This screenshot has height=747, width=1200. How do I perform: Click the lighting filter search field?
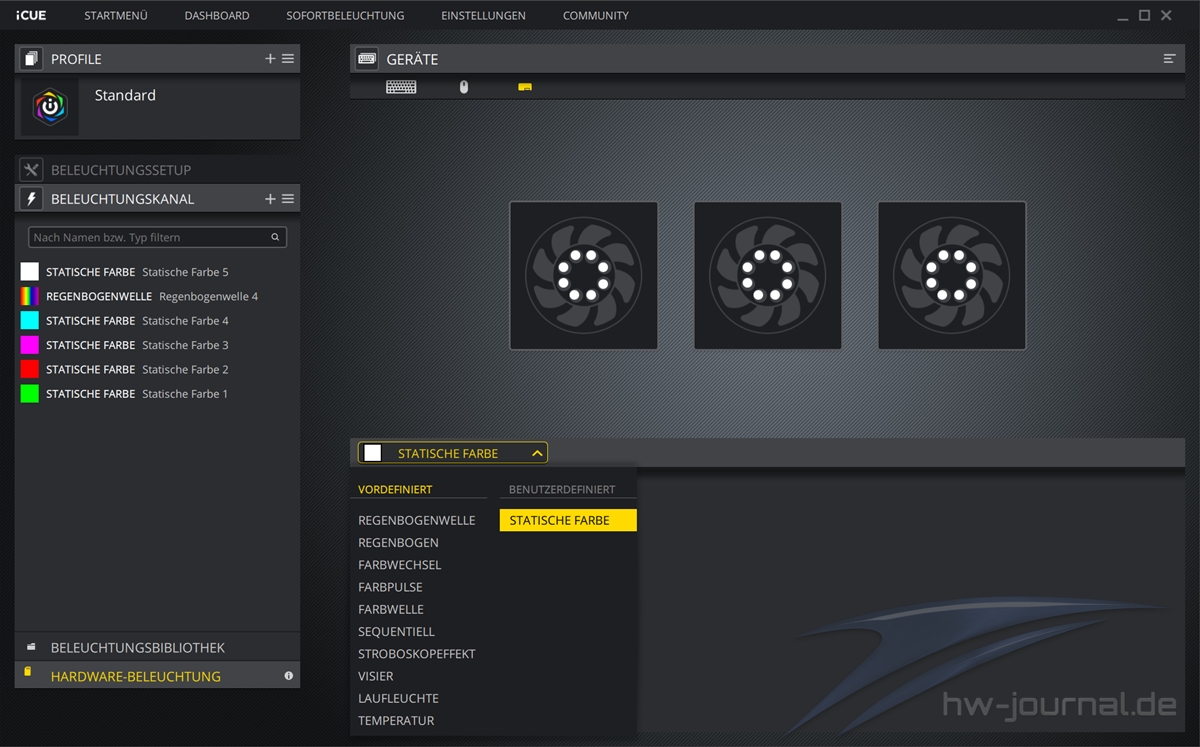coord(150,237)
